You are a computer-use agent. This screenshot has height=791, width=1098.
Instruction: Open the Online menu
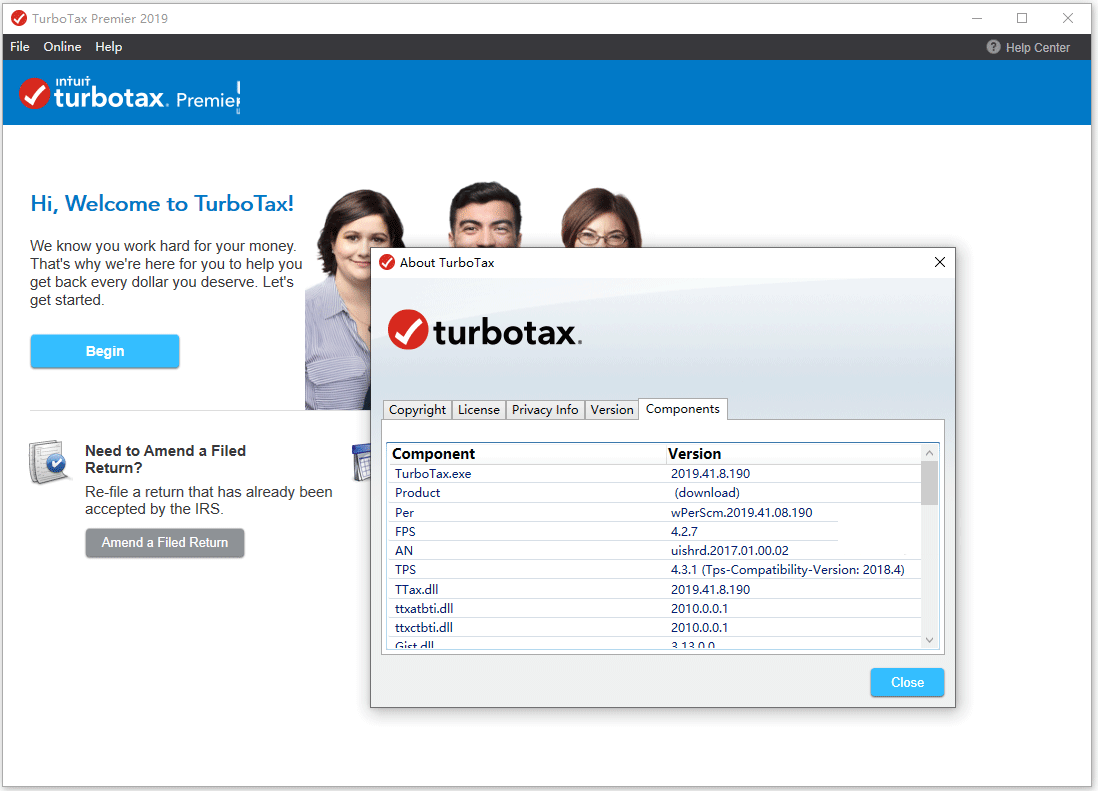tap(62, 47)
